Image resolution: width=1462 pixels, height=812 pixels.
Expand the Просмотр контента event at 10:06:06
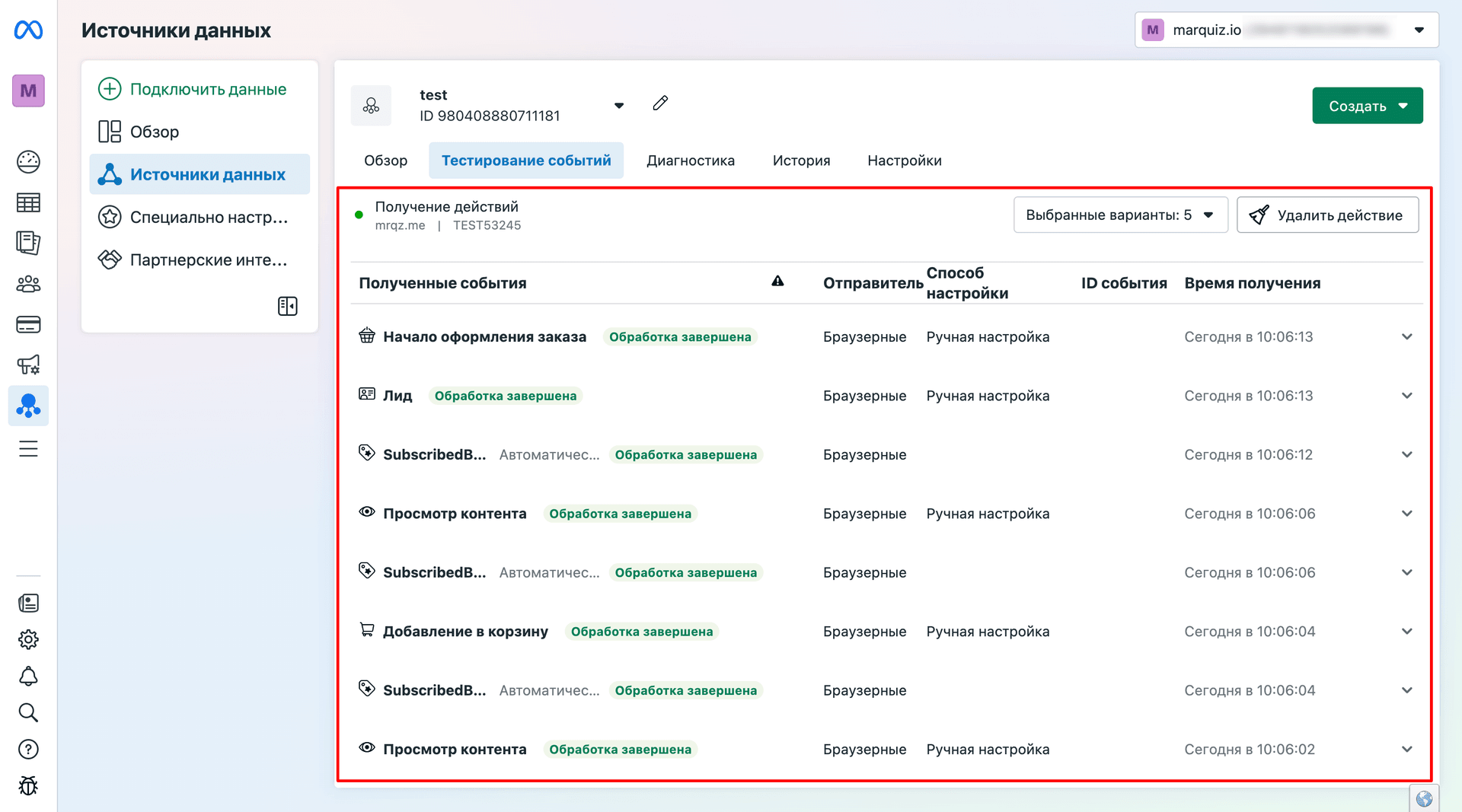(x=1406, y=514)
